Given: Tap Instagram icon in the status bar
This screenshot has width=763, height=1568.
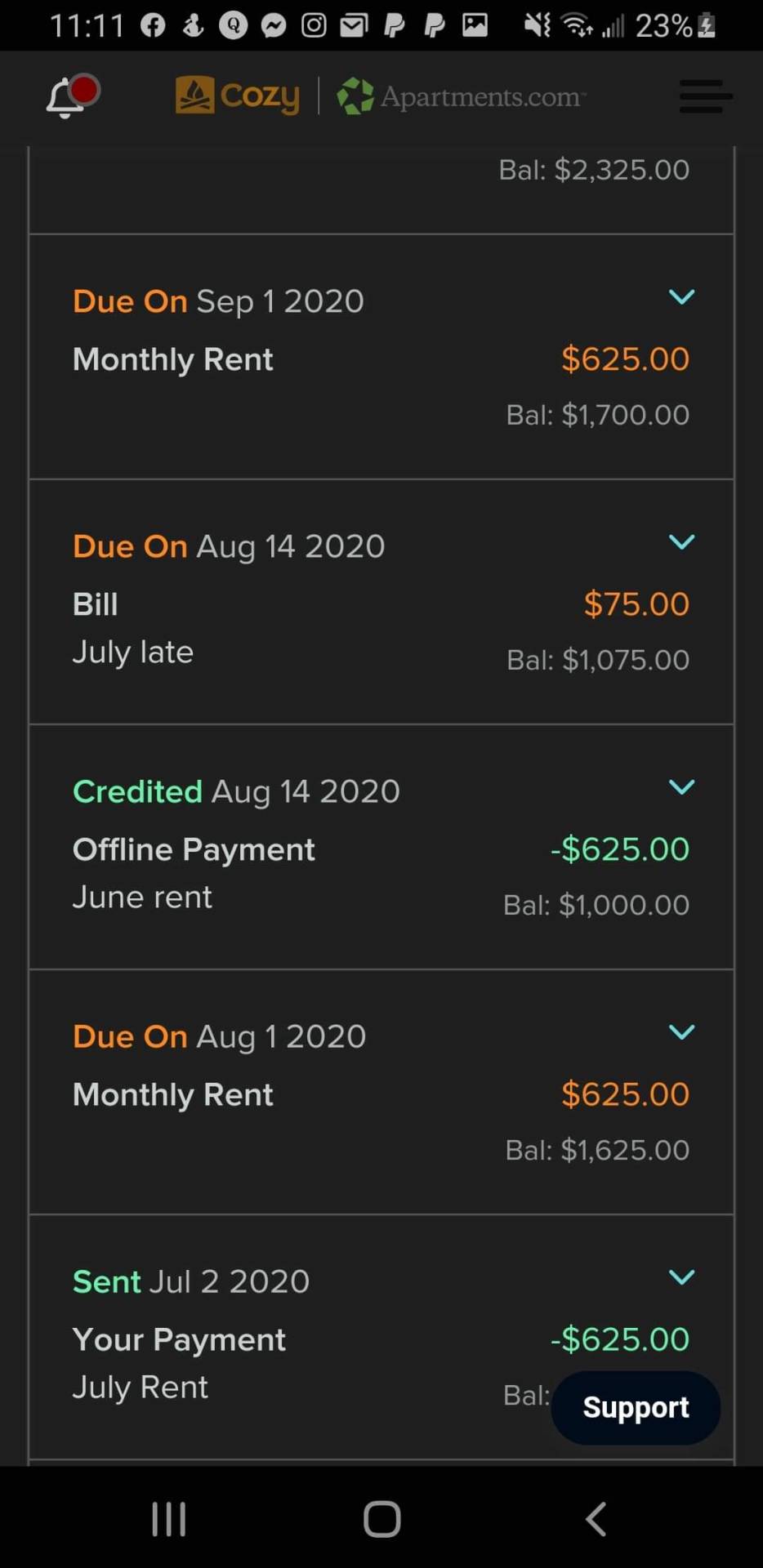Looking at the screenshot, I should tap(314, 26).
